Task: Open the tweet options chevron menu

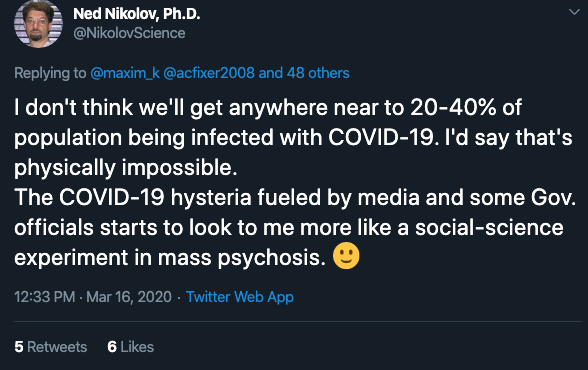Action: [574, 12]
